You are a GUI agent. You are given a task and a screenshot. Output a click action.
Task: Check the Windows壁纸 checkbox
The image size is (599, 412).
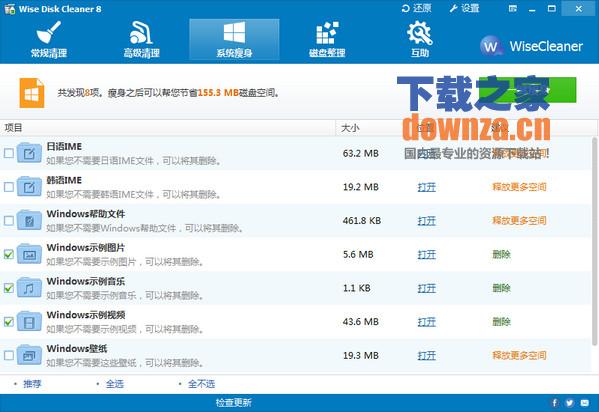(x=9, y=355)
